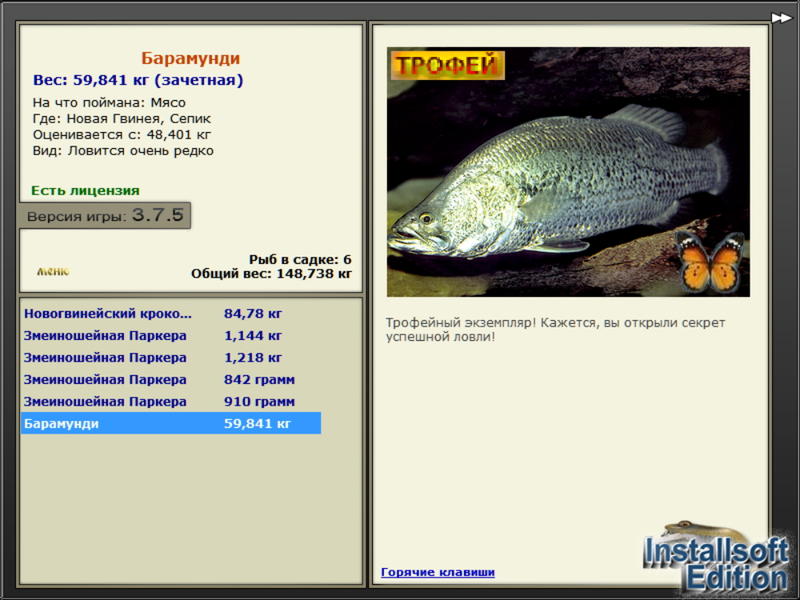Click the trophy description message text
The height and width of the screenshot is (600, 800).
pyautogui.click(x=555, y=330)
